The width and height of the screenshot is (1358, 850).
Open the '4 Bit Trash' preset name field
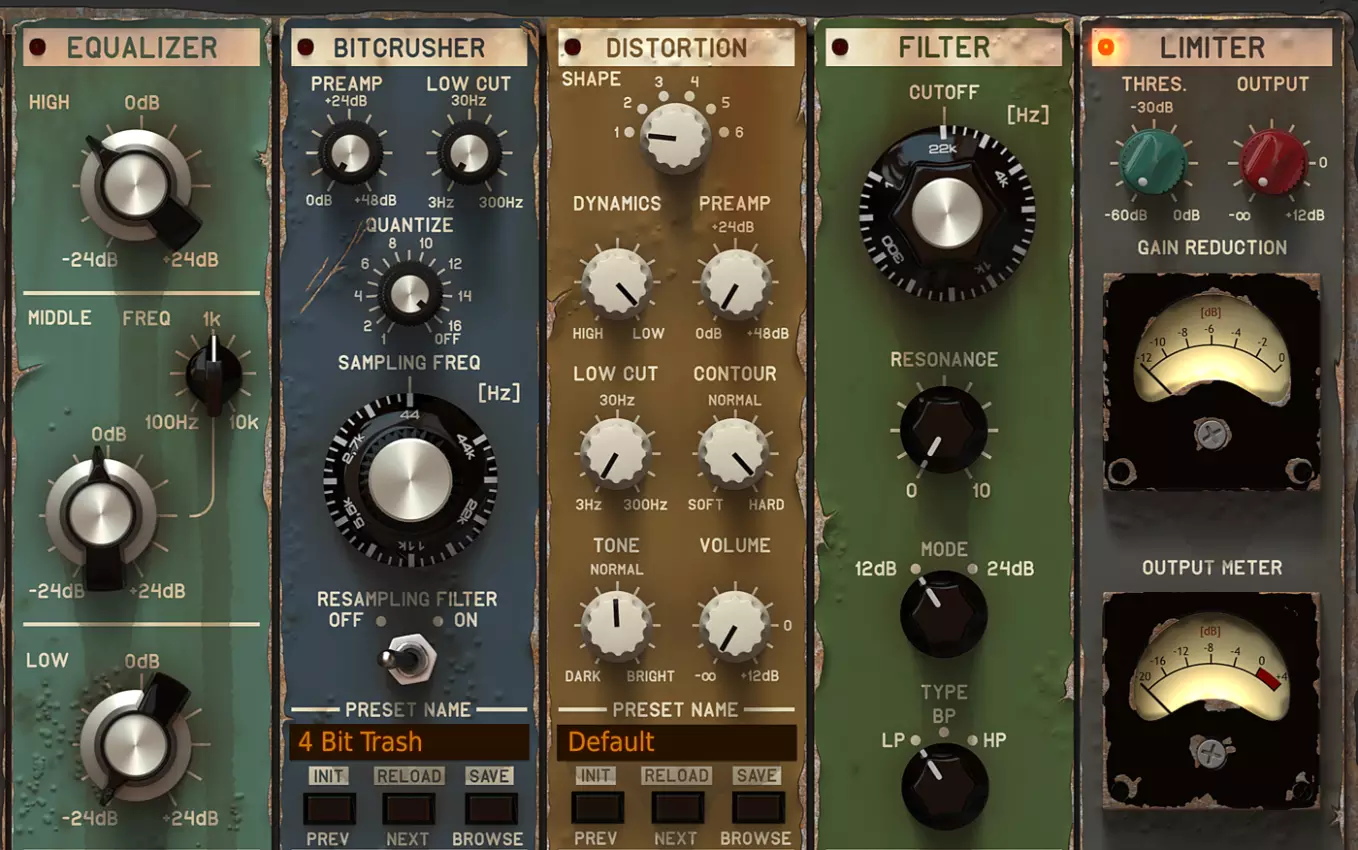pos(409,742)
